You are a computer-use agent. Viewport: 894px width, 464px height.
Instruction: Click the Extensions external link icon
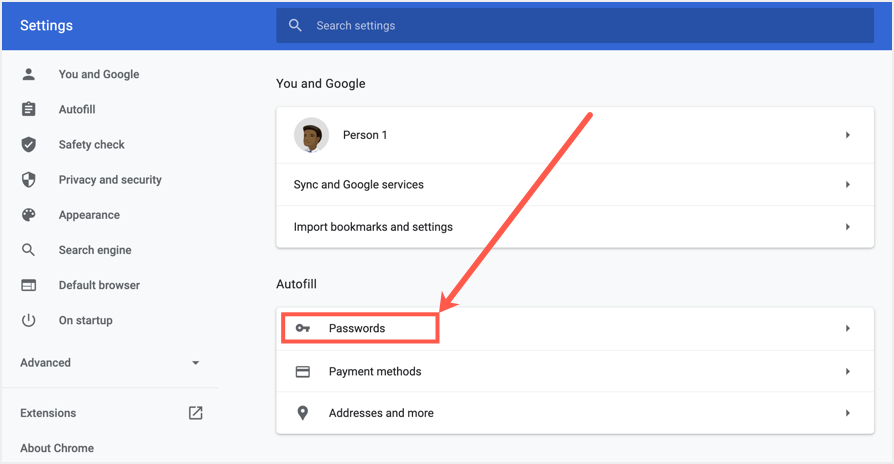click(196, 413)
